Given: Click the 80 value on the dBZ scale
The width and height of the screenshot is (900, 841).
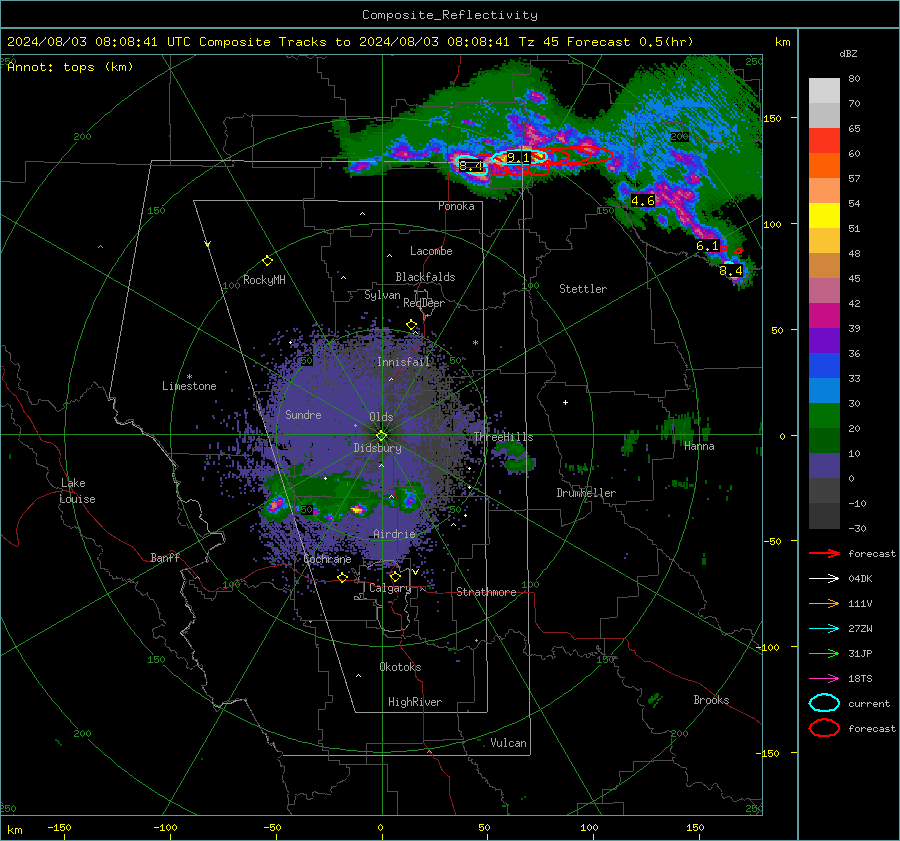Looking at the screenshot, I should pyautogui.click(x=854, y=79).
